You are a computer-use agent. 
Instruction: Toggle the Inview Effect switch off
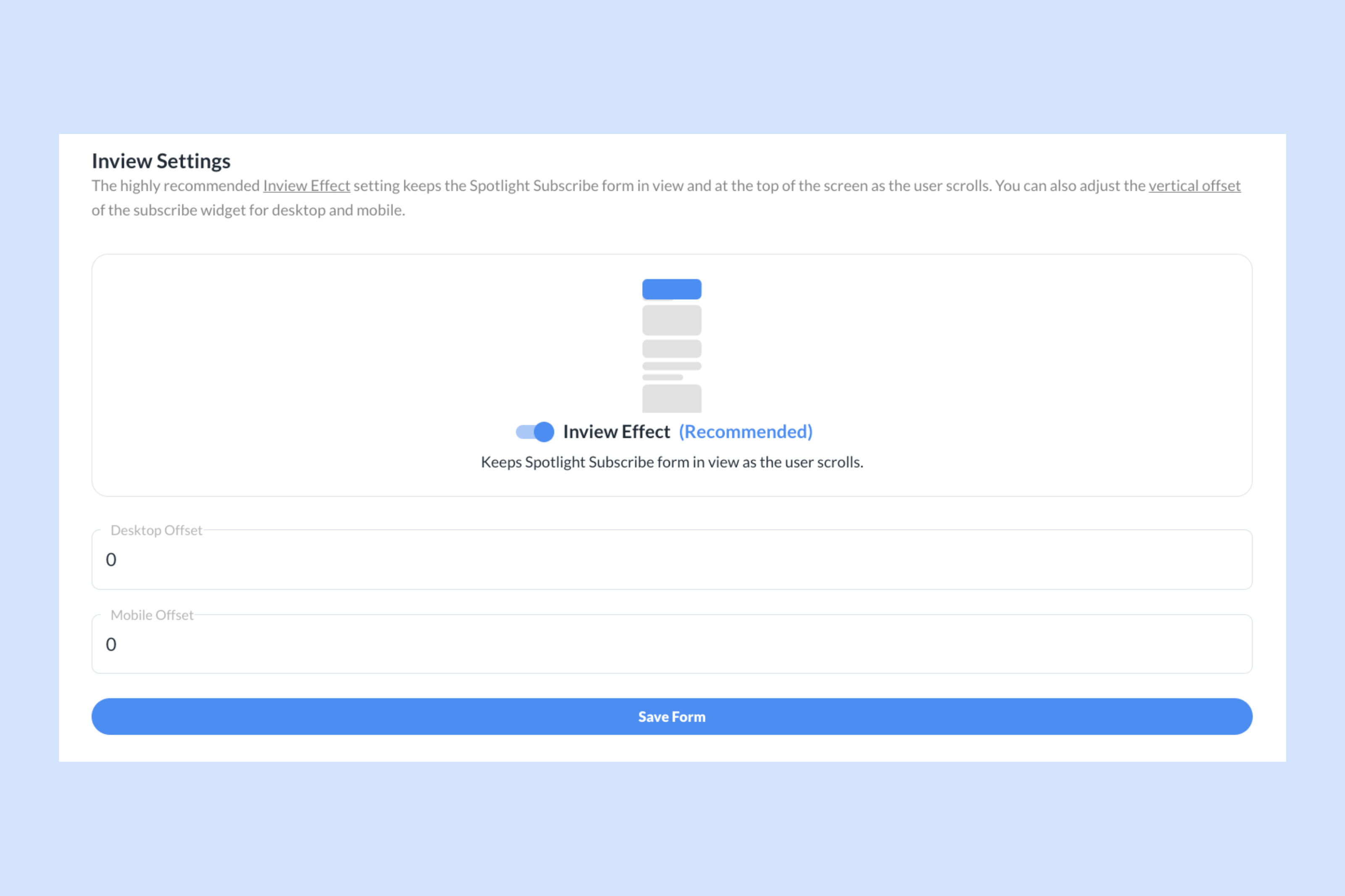coord(534,432)
